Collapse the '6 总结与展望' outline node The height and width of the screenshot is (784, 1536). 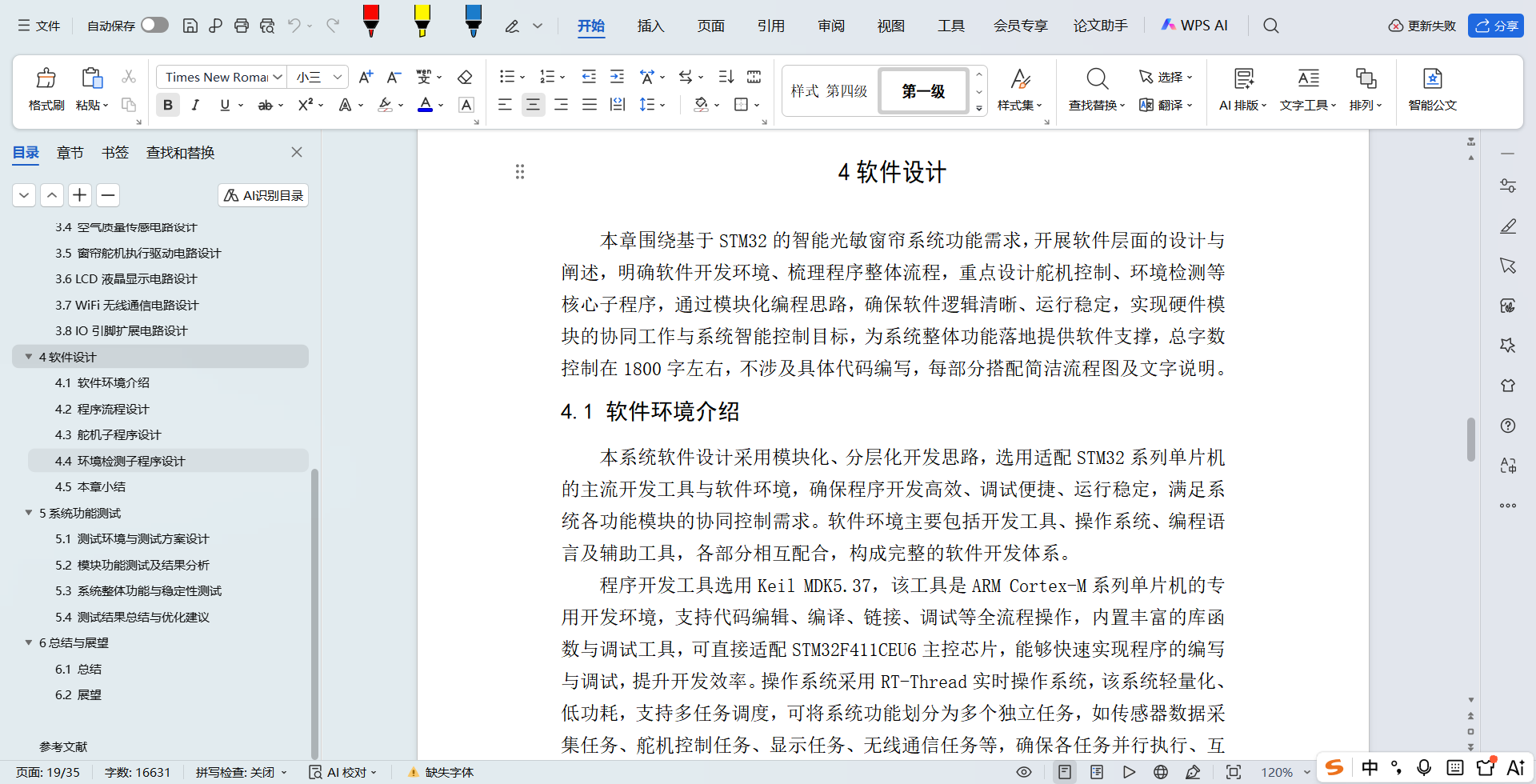click(x=29, y=642)
